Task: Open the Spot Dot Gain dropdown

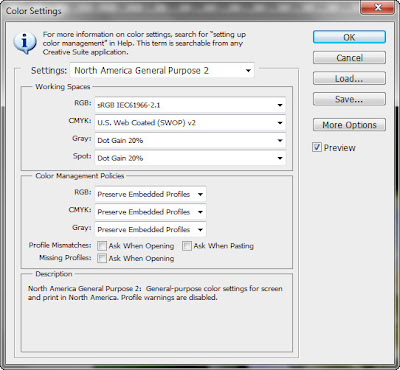Action: click(x=190, y=158)
